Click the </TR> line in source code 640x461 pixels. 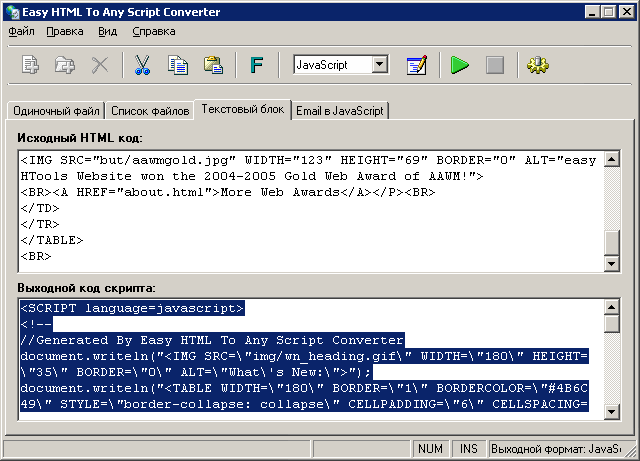pyautogui.click(x=40, y=224)
